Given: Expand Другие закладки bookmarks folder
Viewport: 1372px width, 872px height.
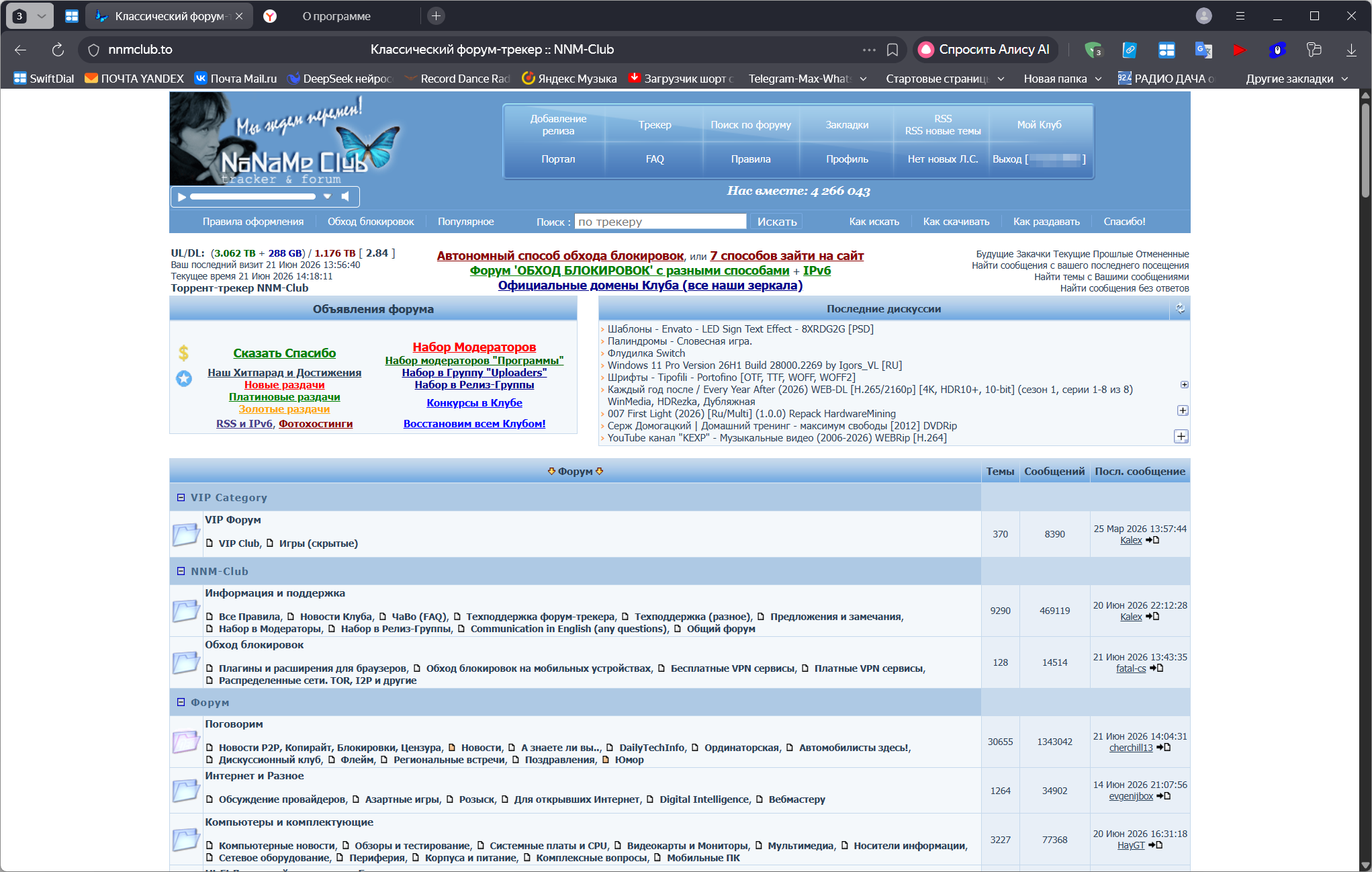Looking at the screenshot, I should [x=1297, y=79].
